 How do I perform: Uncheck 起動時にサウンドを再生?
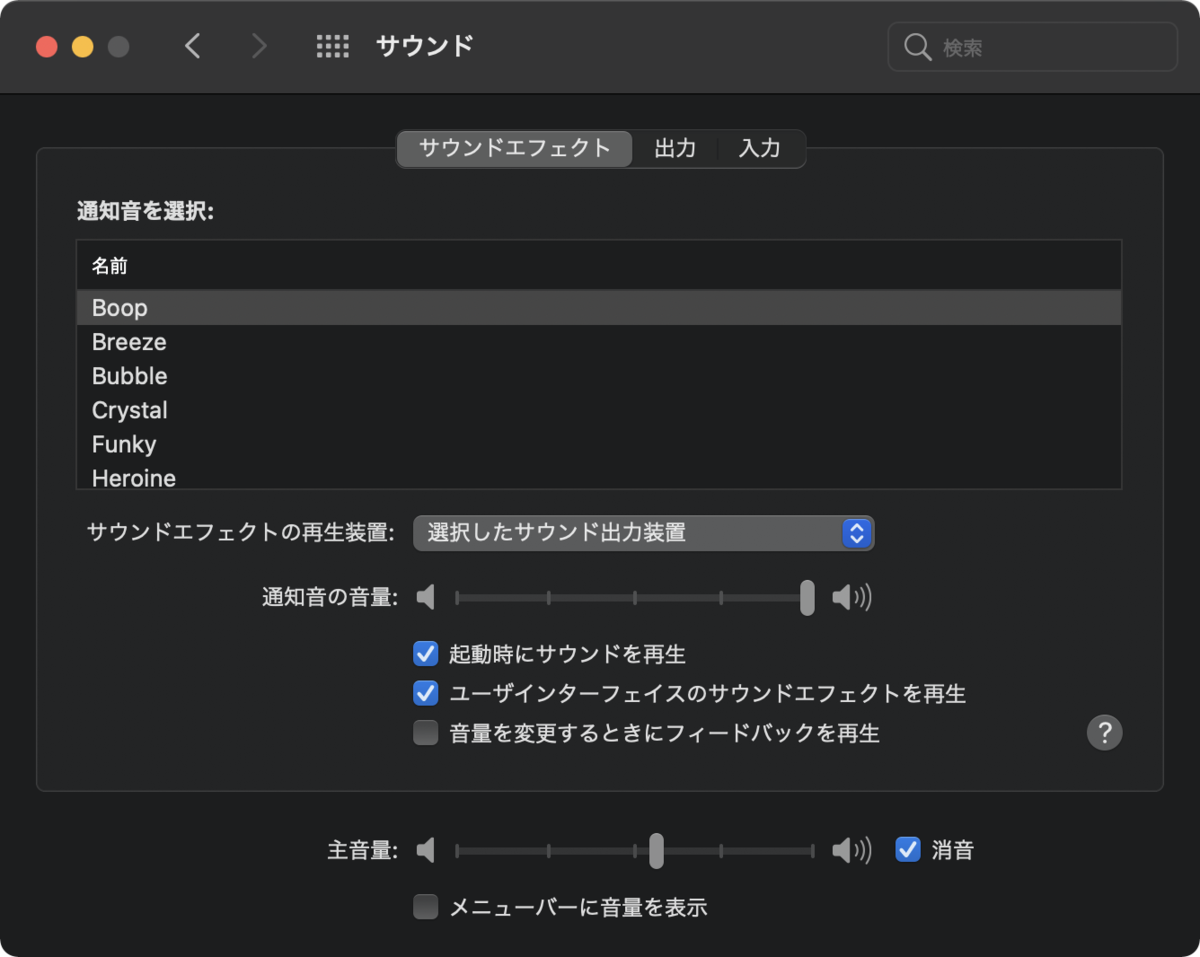click(x=425, y=653)
